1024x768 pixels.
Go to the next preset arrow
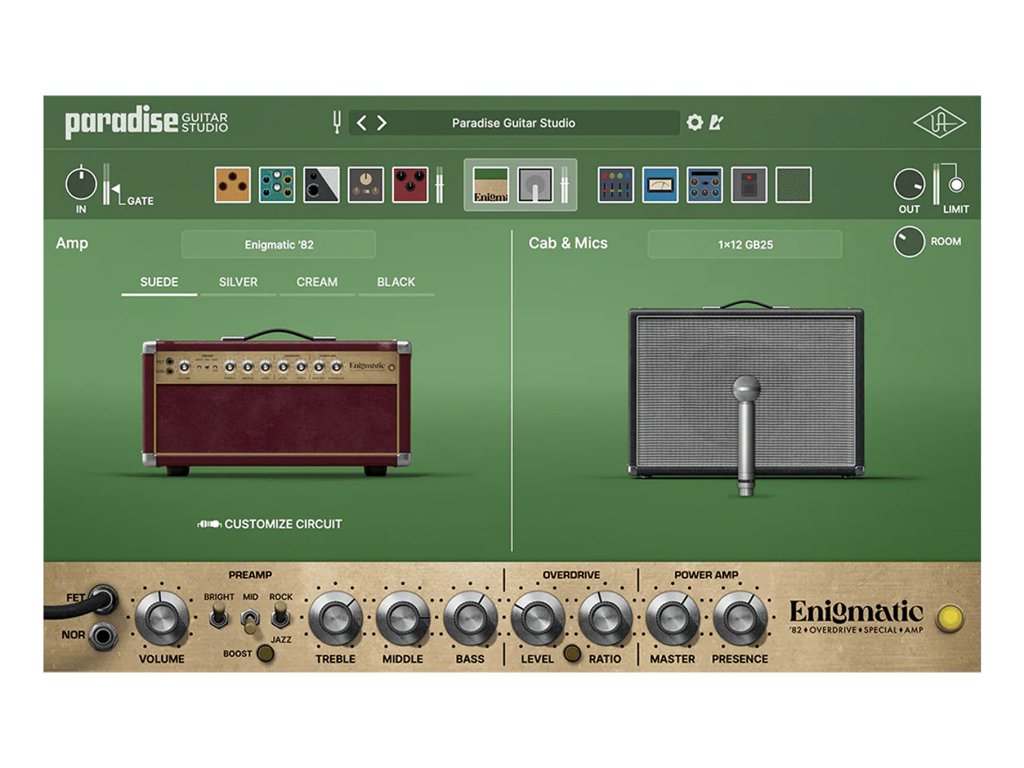(382, 123)
